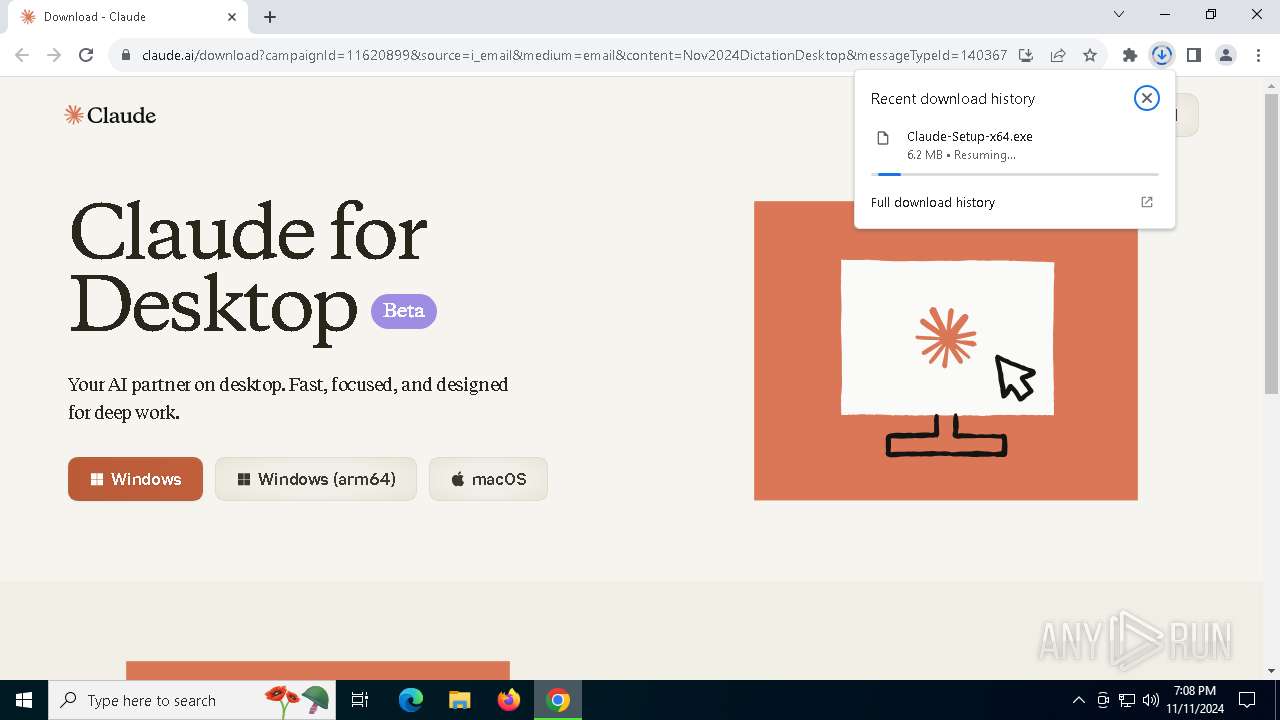1280x720 pixels.
Task: Open Task View on taskbar
Action: click(x=360, y=700)
